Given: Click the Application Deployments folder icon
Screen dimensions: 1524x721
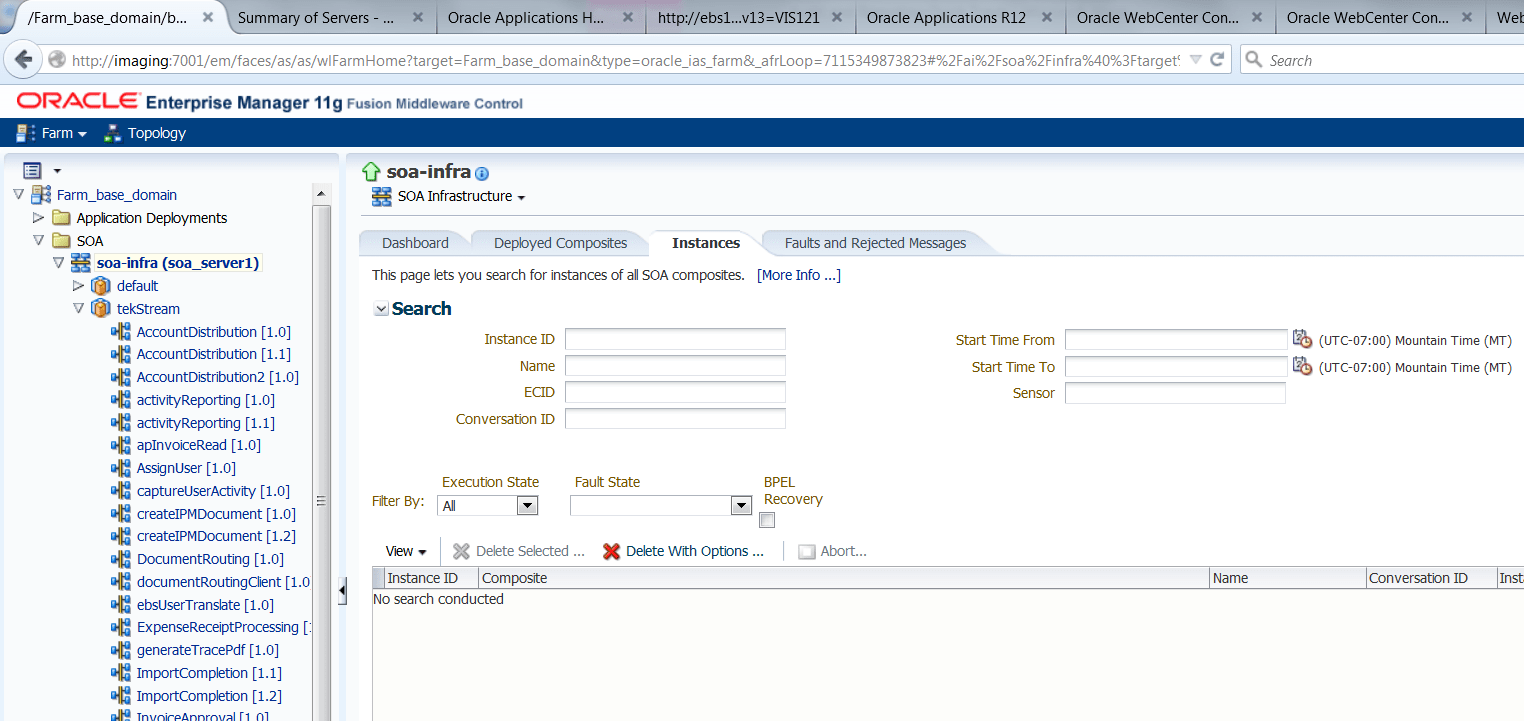Looking at the screenshot, I should tap(61, 218).
